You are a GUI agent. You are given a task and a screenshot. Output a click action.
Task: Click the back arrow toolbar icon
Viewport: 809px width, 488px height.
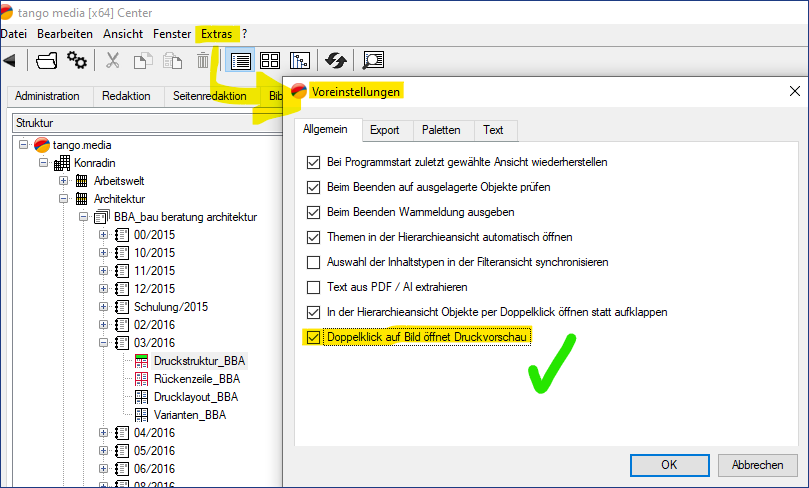[9, 61]
